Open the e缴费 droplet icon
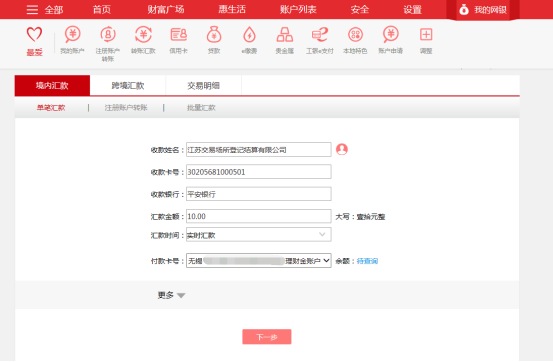This screenshot has height=362, width=553. coord(249,35)
